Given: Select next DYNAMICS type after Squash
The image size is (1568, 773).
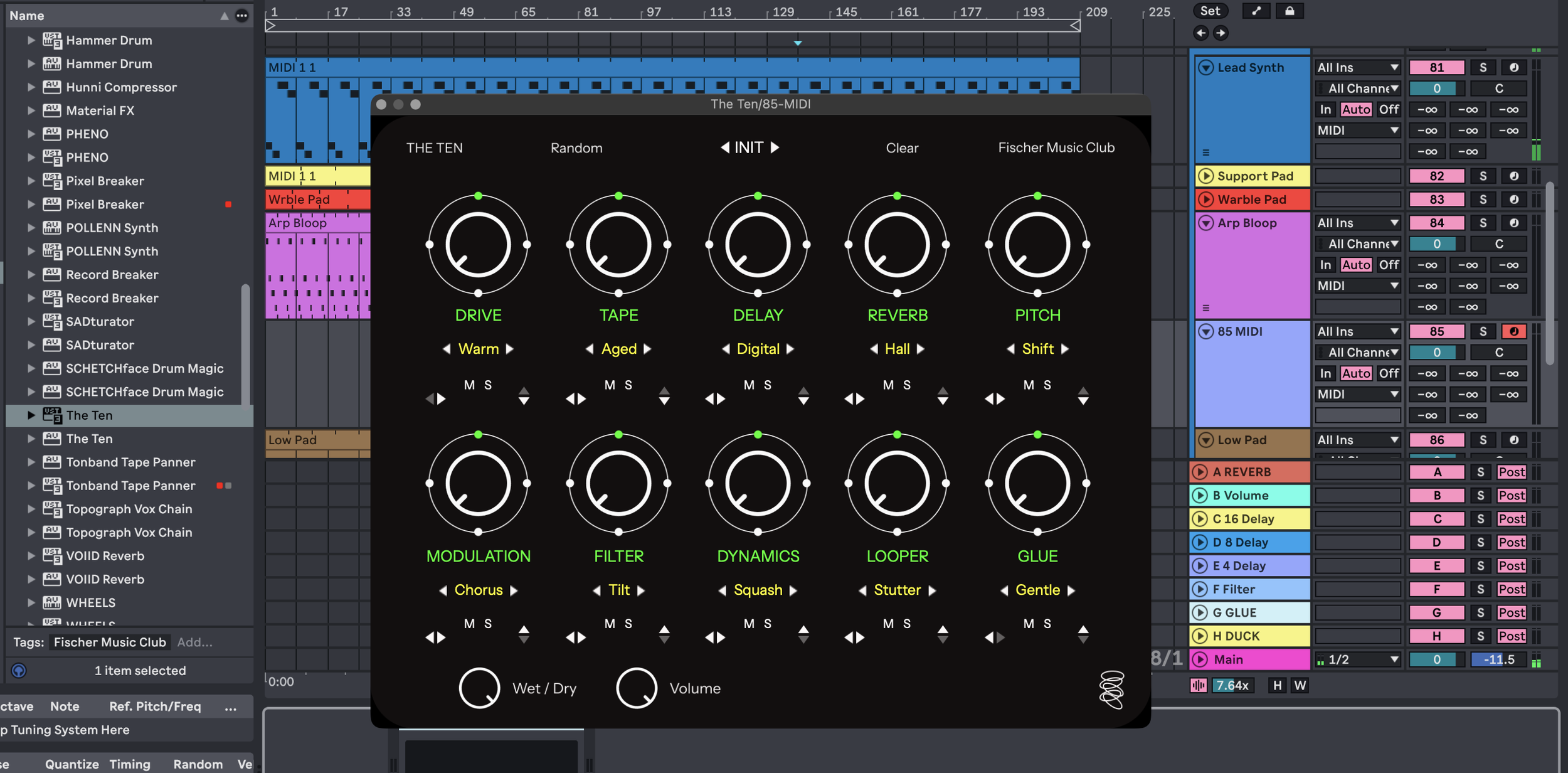Looking at the screenshot, I should pos(793,590).
